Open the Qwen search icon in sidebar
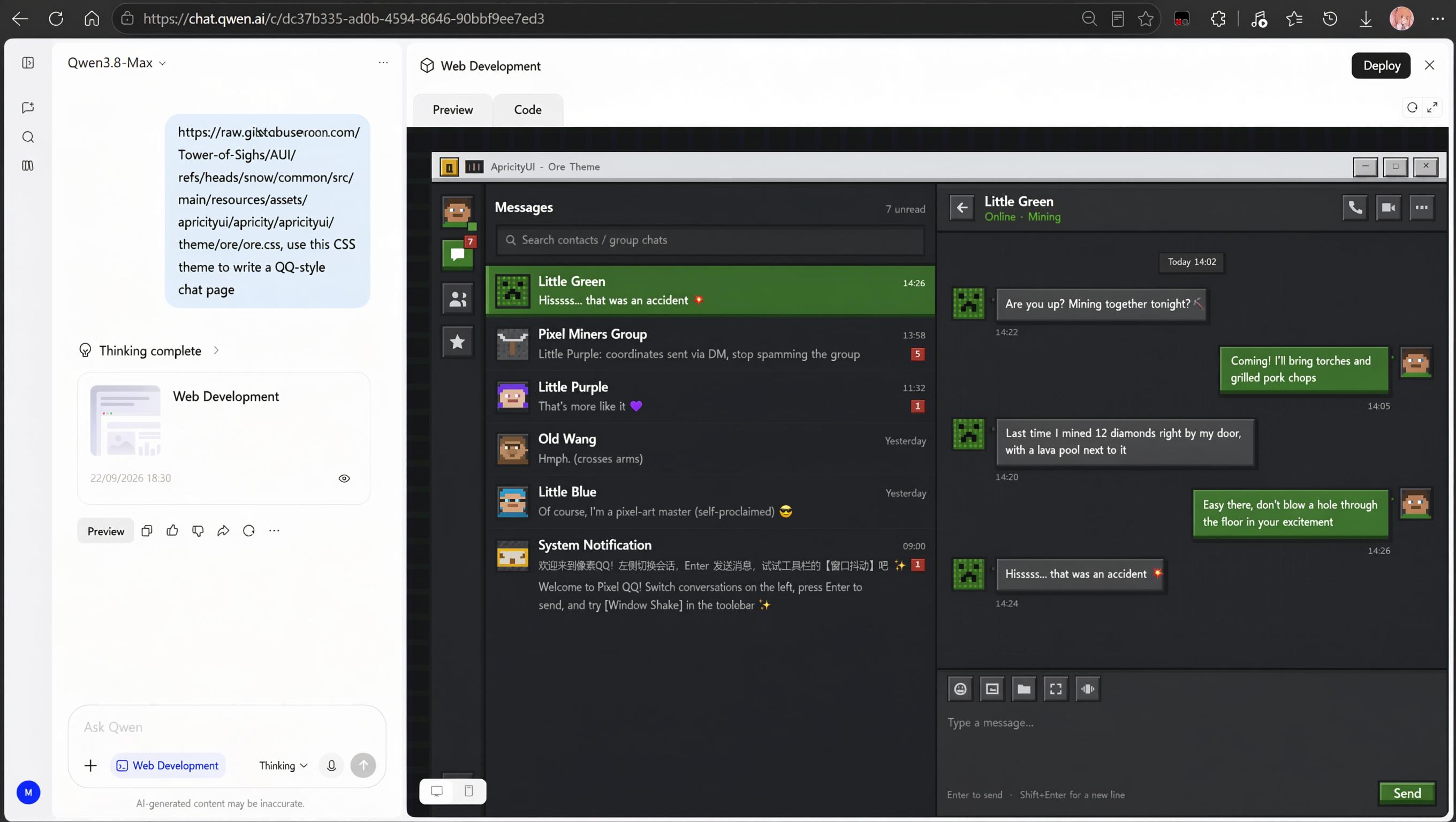 coord(28,136)
